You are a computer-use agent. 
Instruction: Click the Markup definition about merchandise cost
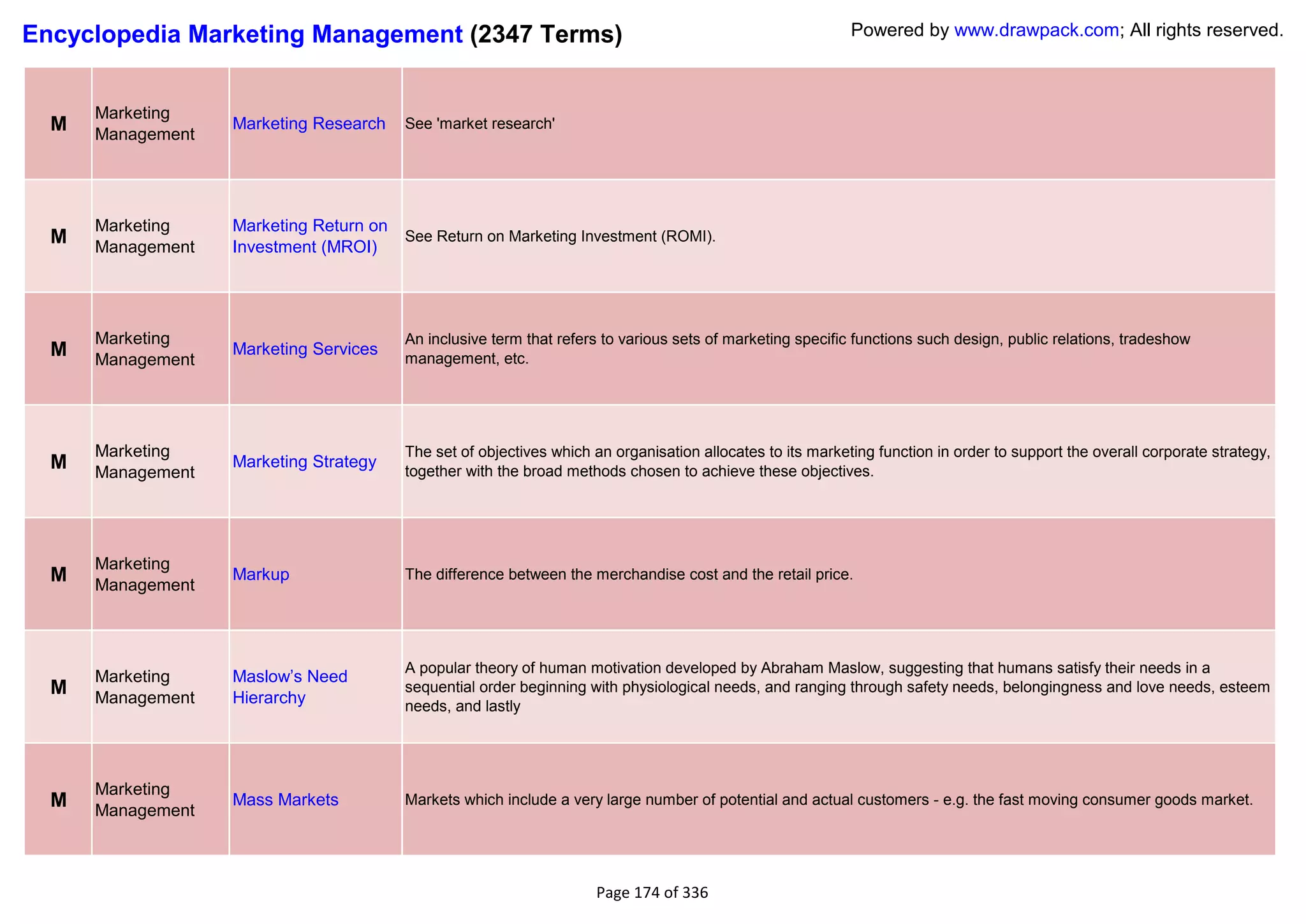click(629, 575)
